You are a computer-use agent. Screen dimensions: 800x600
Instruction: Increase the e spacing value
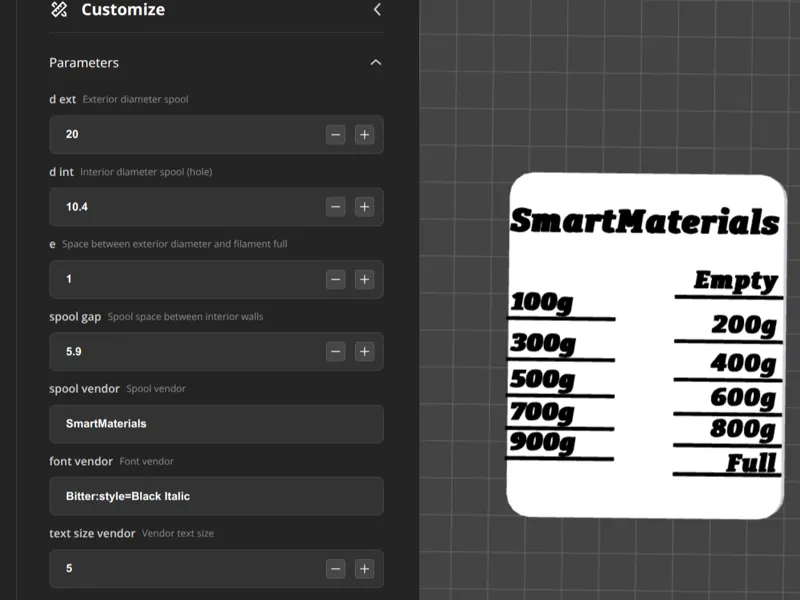tap(364, 279)
